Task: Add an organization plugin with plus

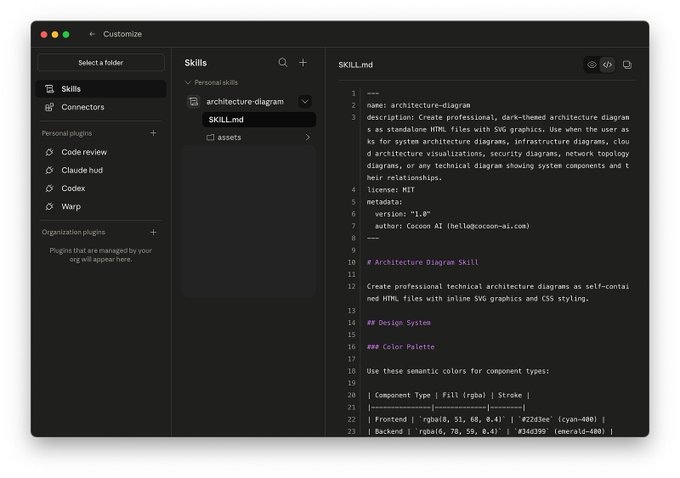Action: point(153,232)
